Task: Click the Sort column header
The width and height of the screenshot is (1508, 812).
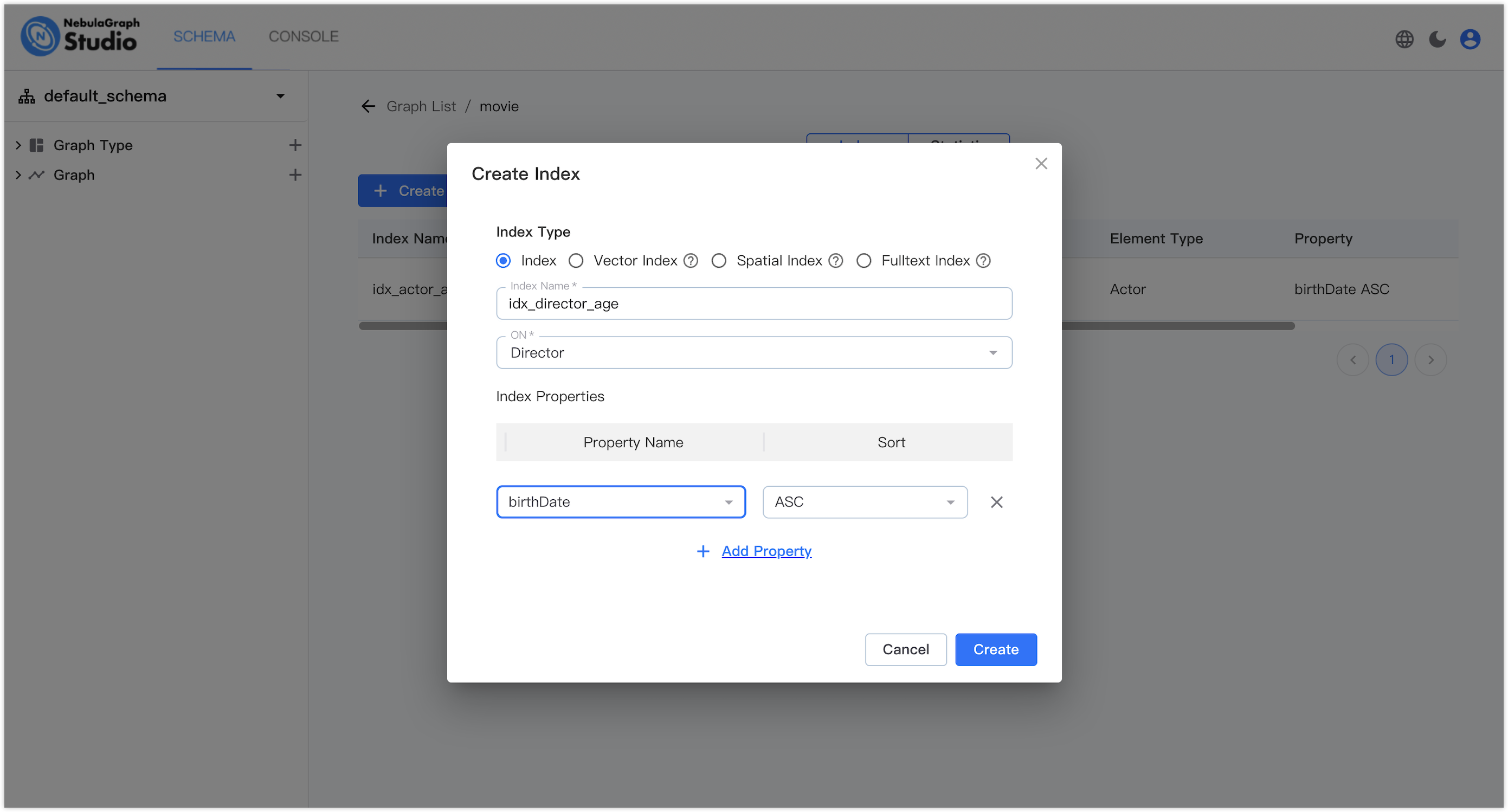Action: pyautogui.click(x=891, y=442)
